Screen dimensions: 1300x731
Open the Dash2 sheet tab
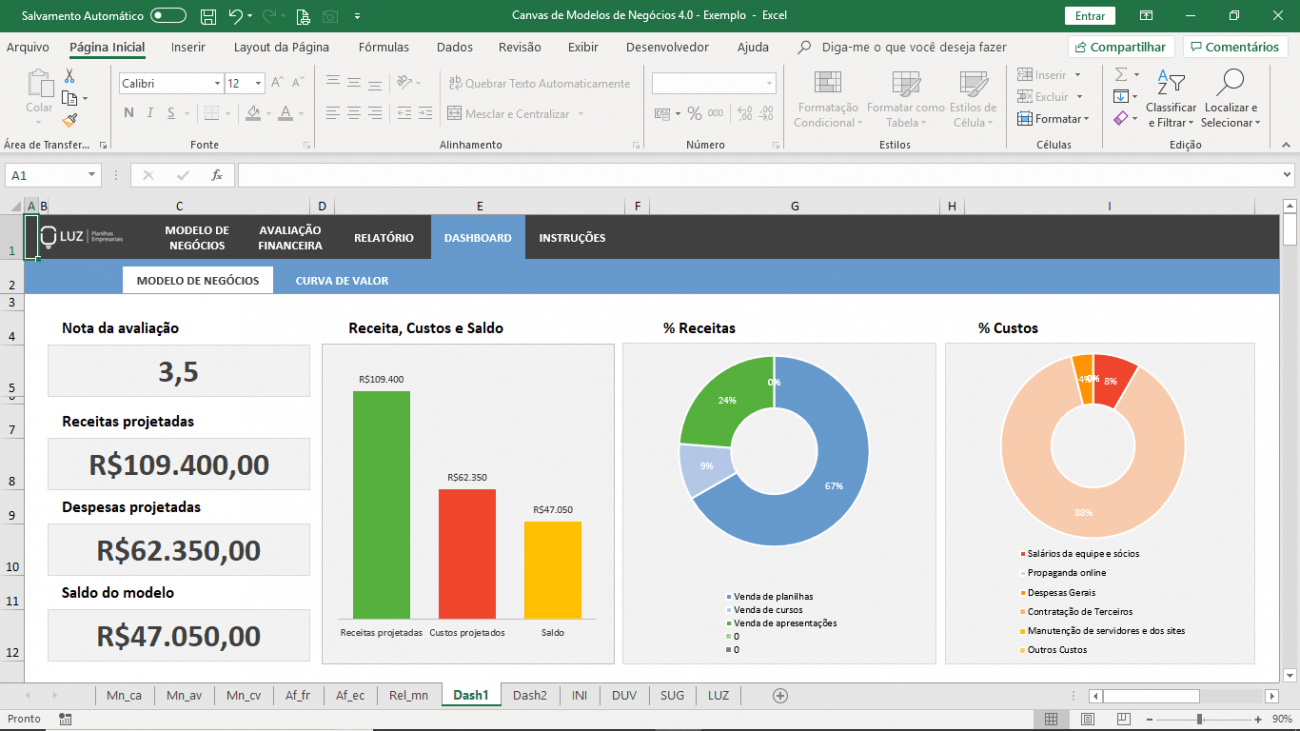pos(529,695)
